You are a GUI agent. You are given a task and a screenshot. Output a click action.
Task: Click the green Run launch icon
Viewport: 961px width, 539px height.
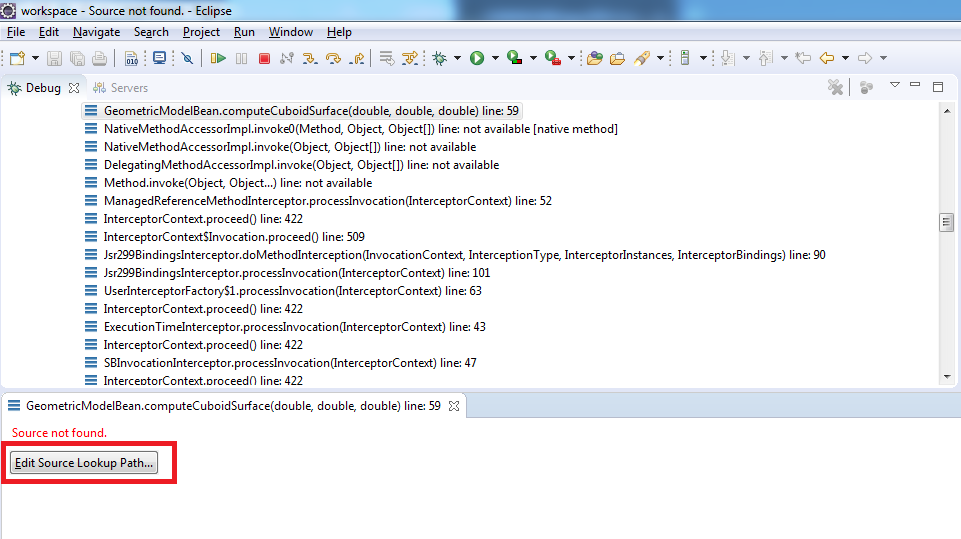(x=477, y=58)
